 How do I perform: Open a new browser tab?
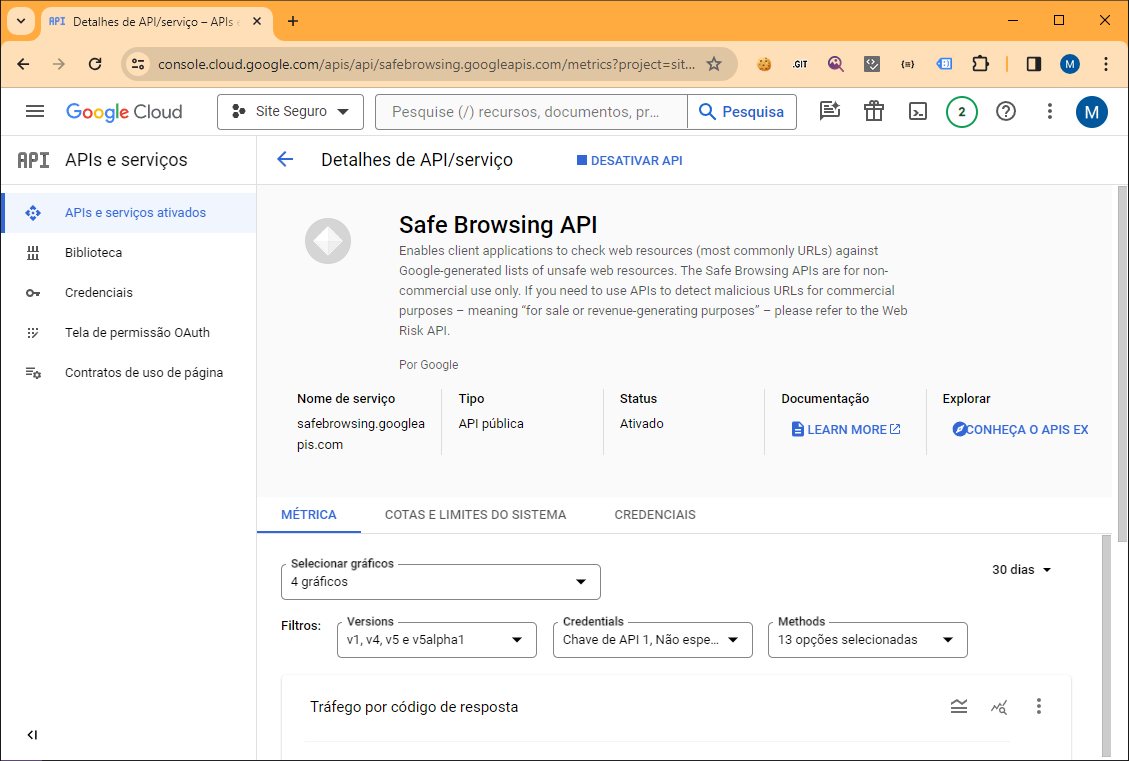292,21
